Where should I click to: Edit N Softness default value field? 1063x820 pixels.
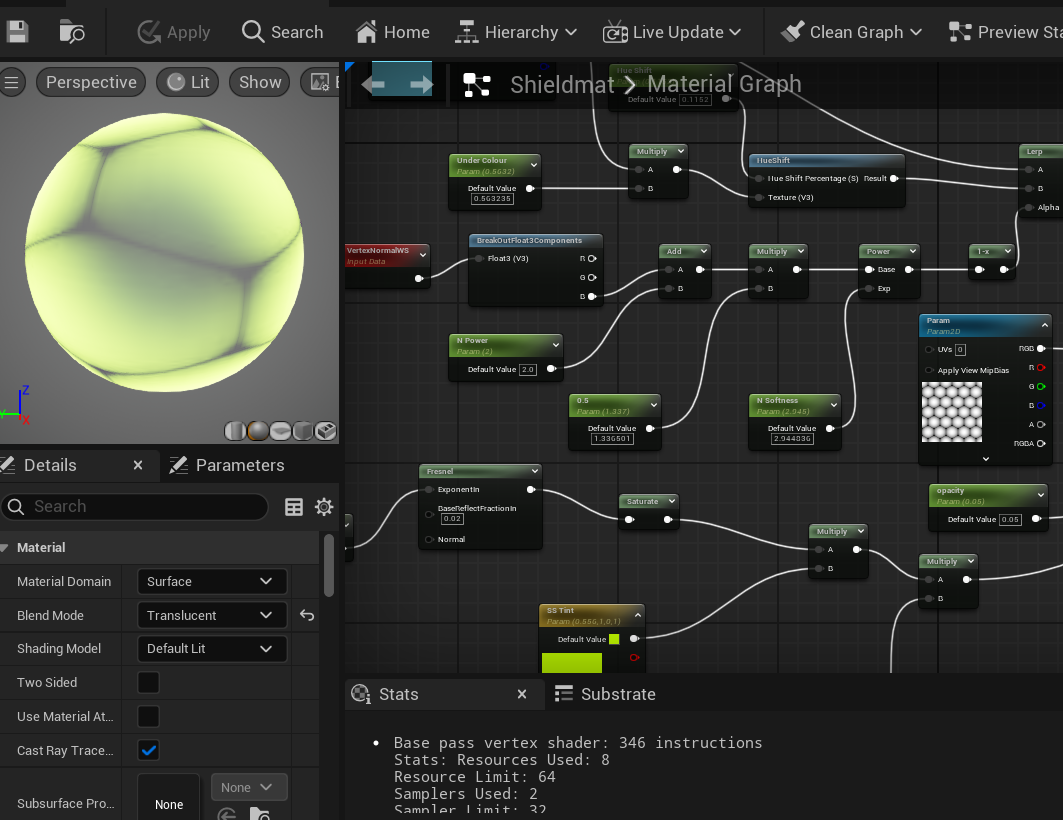(x=793, y=438)
